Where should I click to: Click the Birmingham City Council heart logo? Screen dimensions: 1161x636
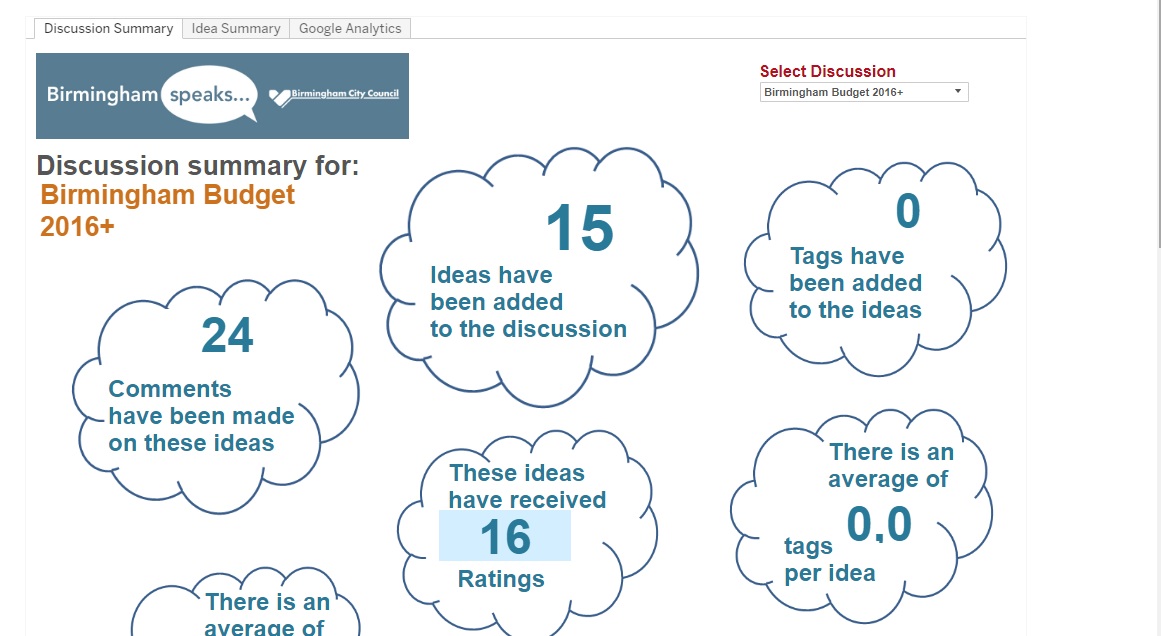point(279,97)
